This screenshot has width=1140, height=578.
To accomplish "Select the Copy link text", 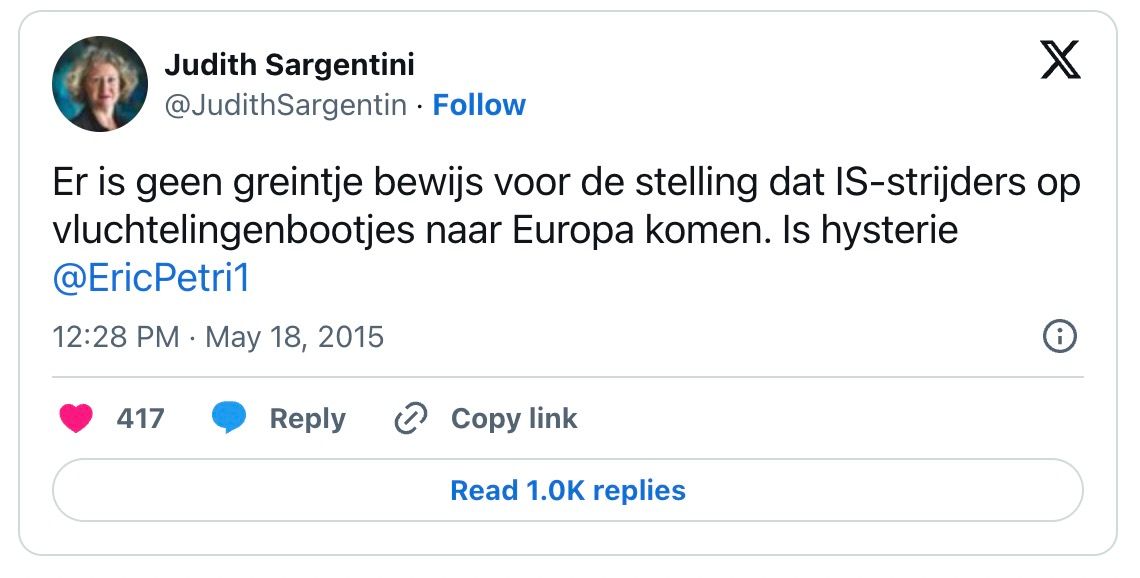I will 514,418.
